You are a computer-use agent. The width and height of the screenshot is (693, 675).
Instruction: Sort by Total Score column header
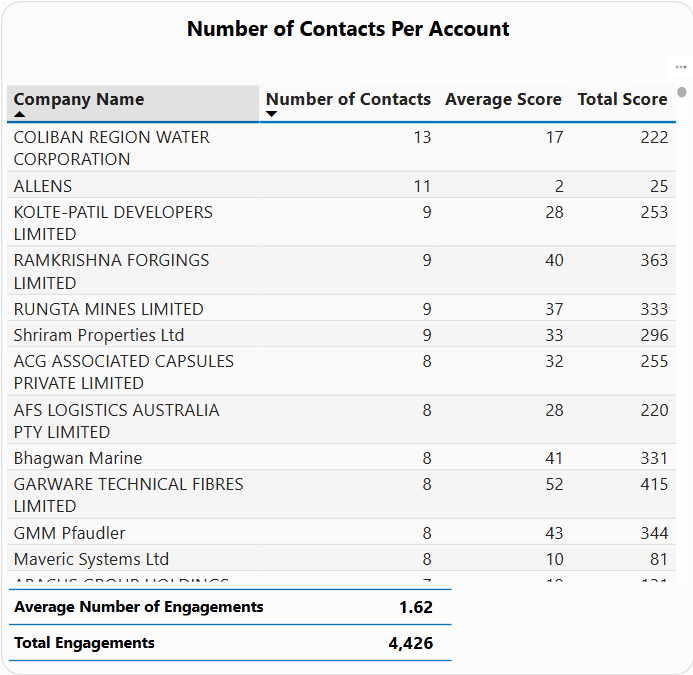point(622,99)
